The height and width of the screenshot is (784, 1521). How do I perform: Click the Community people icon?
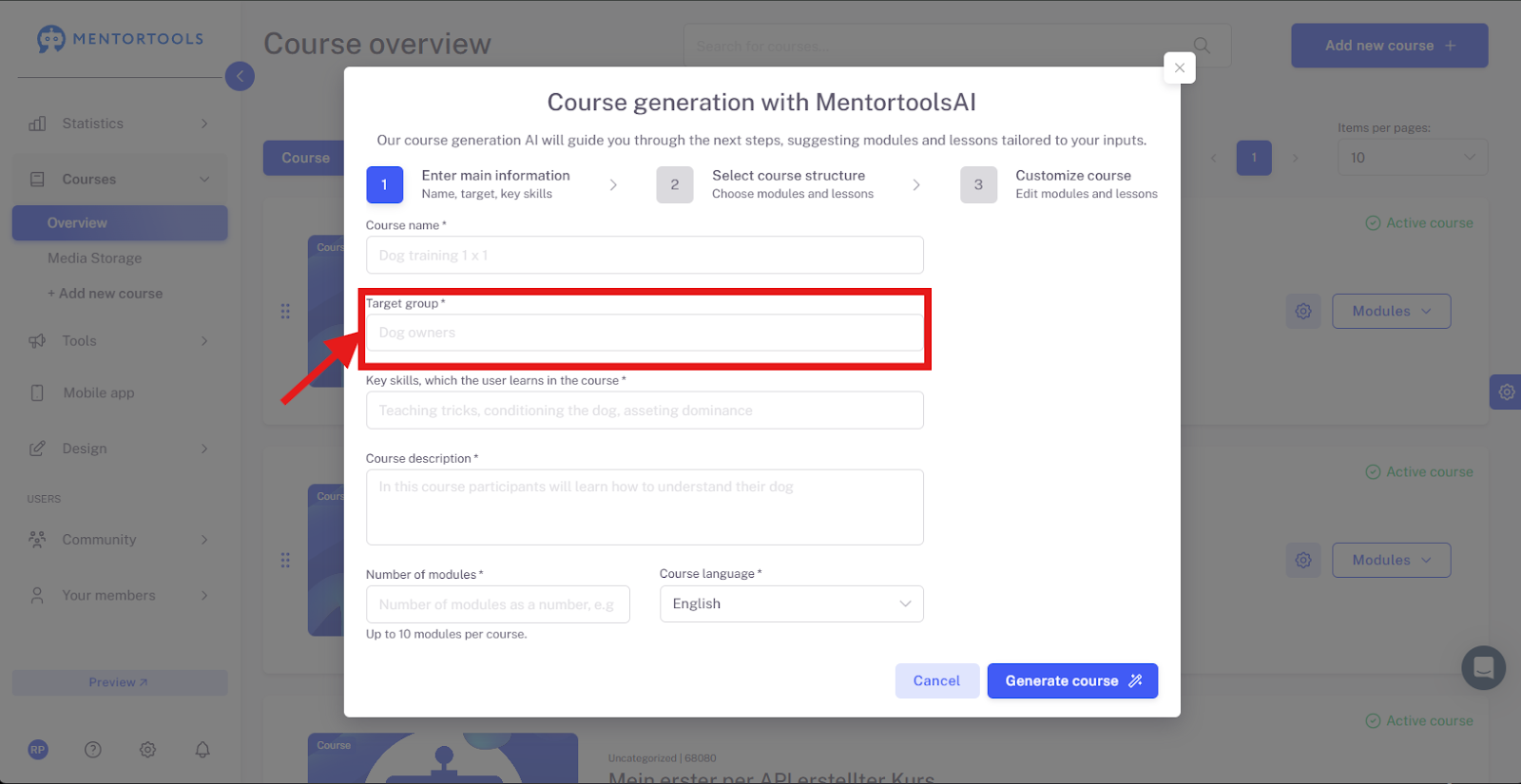coord(38,540)
